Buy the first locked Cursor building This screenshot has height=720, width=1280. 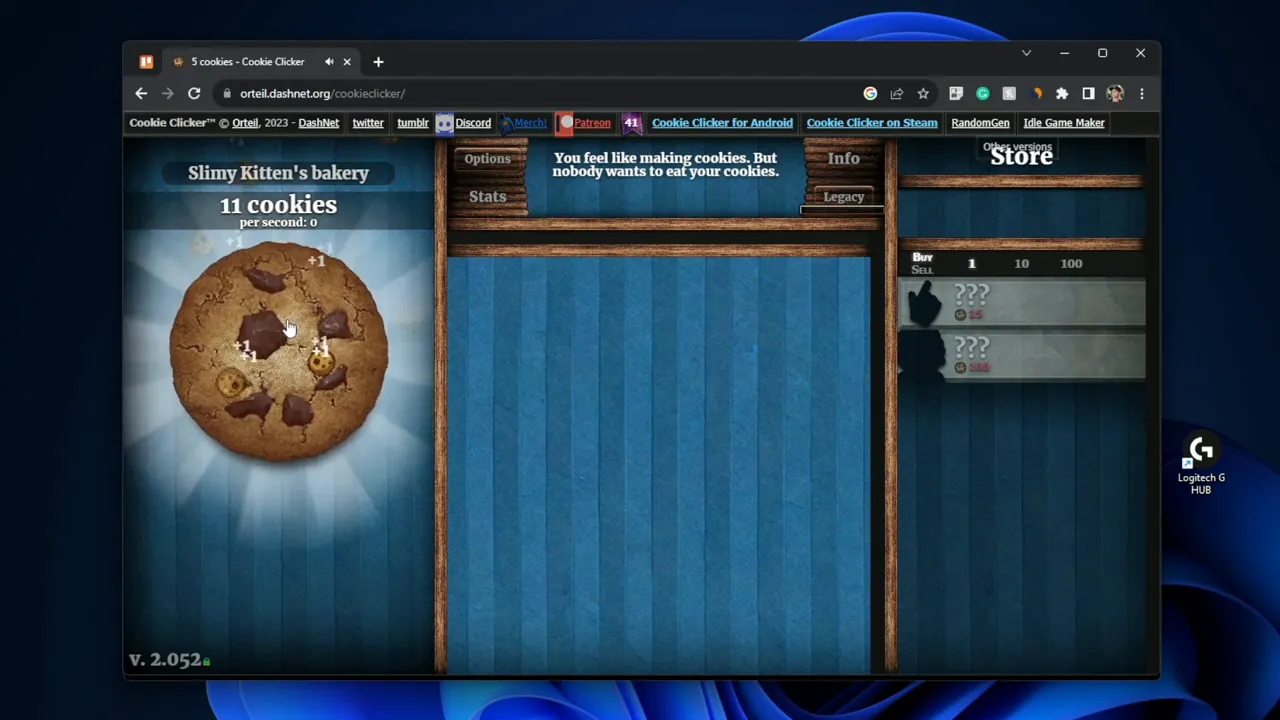pyautogui.click(x=1022, y=303)
